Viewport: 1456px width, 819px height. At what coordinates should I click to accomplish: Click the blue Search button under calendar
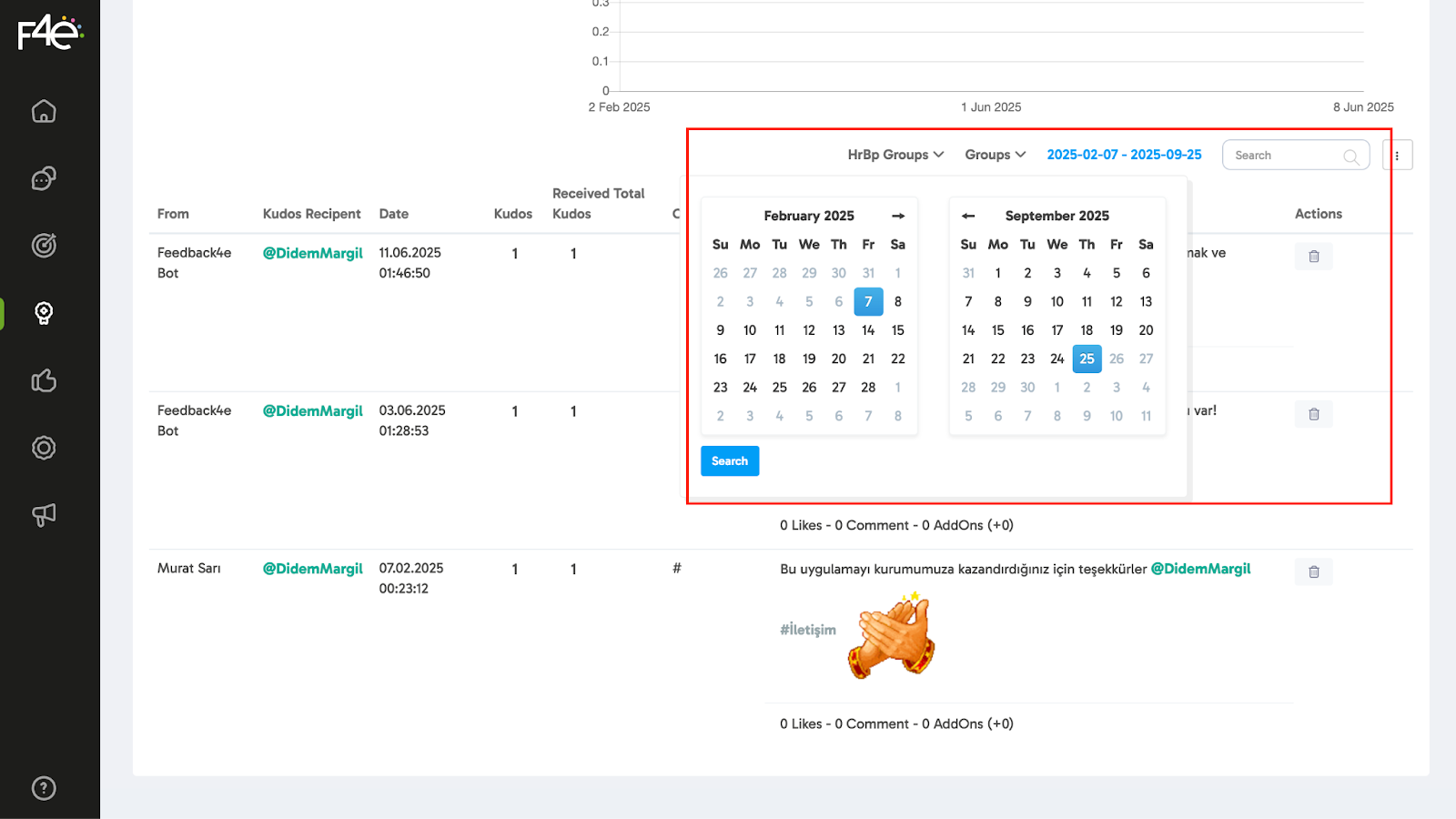coord(730,461)
